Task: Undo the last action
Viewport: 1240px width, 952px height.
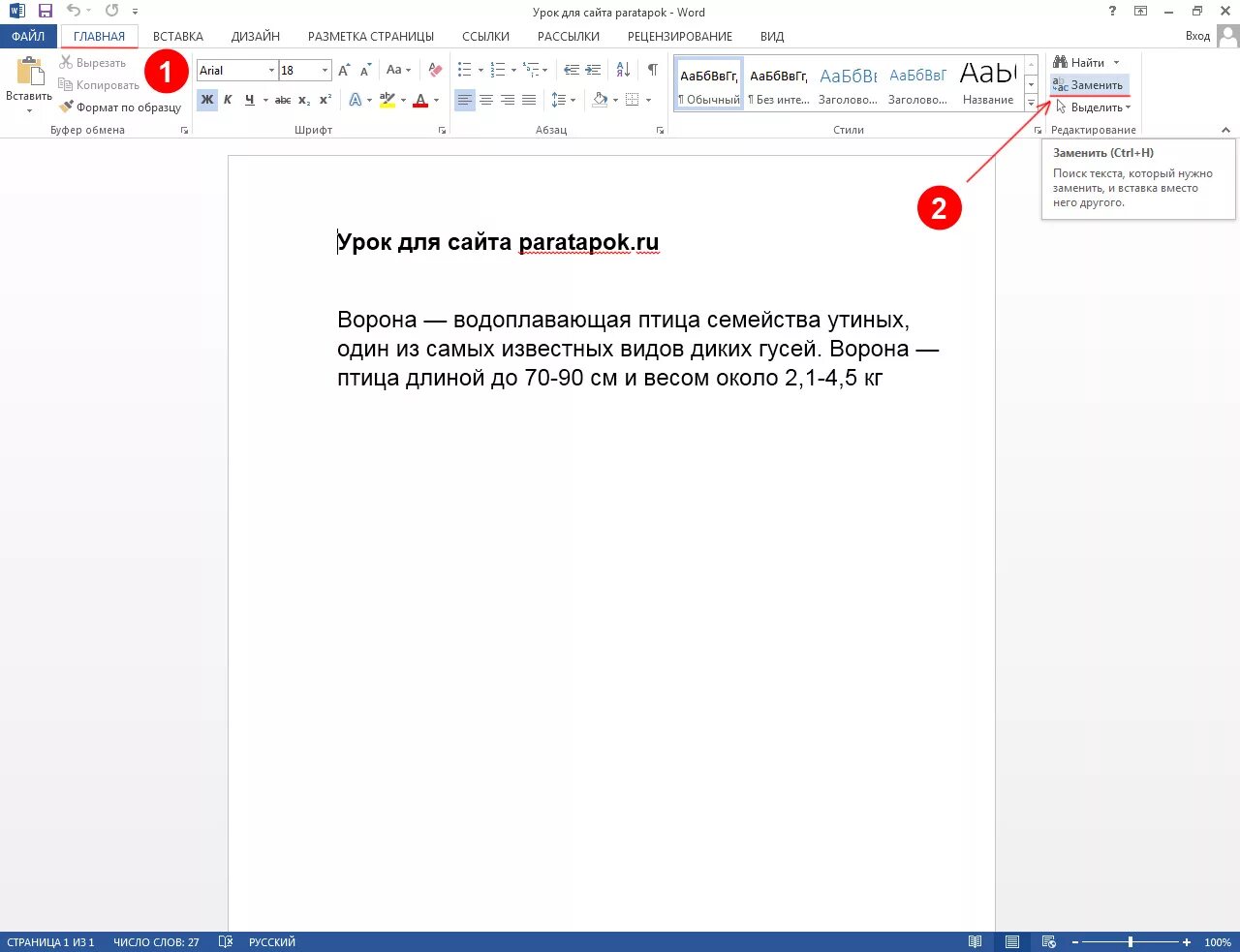Action: click(x=74, y=12)
